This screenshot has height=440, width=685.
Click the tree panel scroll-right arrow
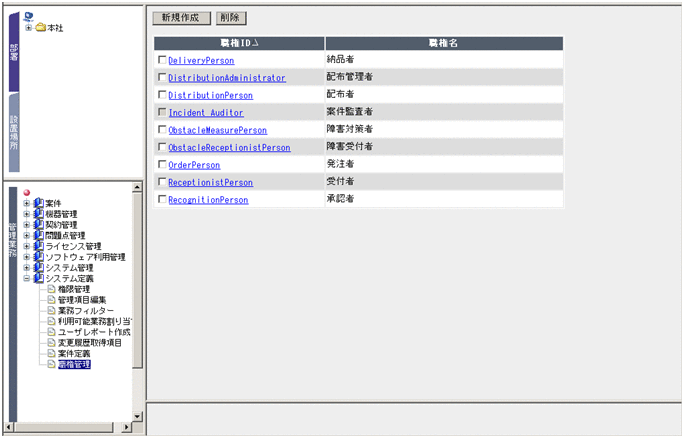coord(127,427)
